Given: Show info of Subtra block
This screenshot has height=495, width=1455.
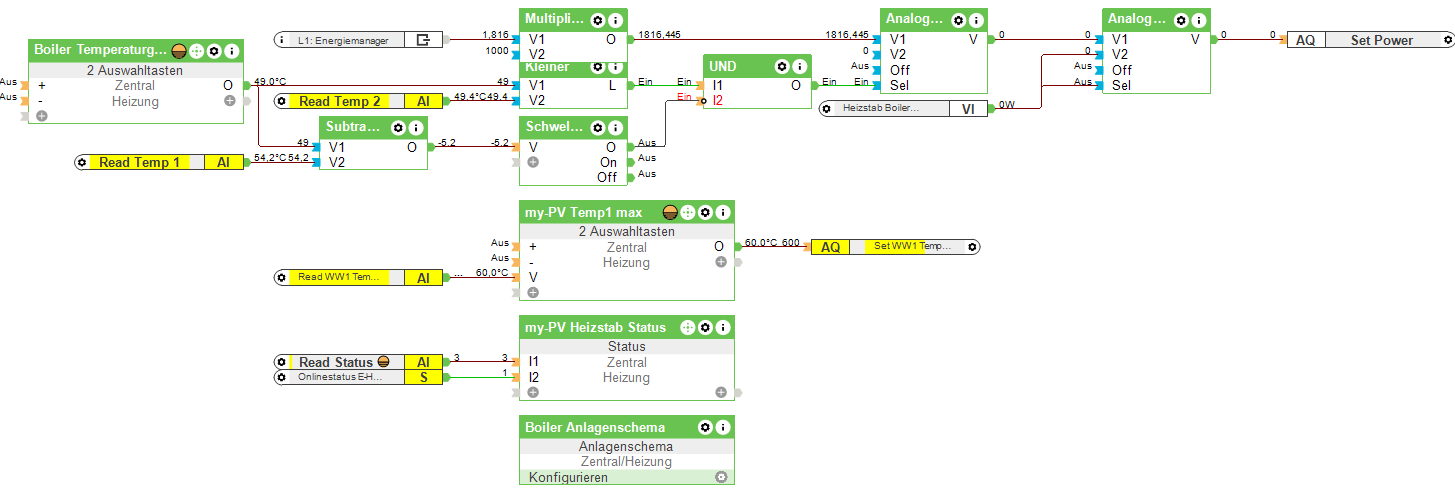Looking at the screenshot, I should point(415,128).
